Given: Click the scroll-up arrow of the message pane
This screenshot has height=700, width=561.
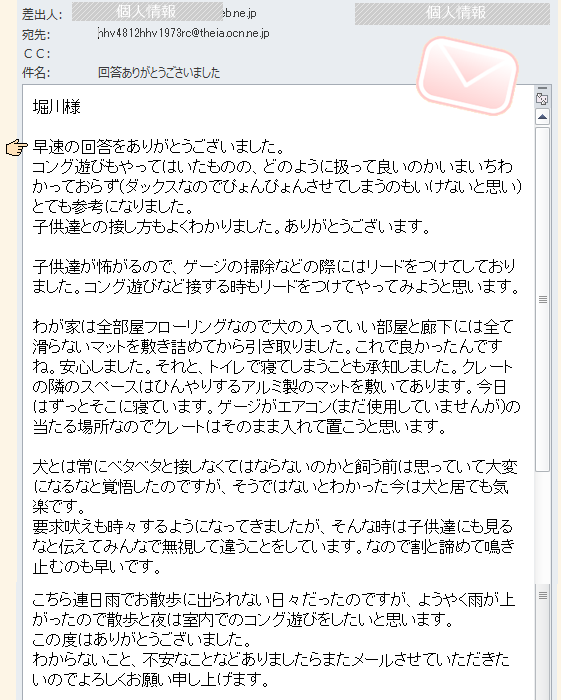Looking at the screenshot, I should point(542,117).
